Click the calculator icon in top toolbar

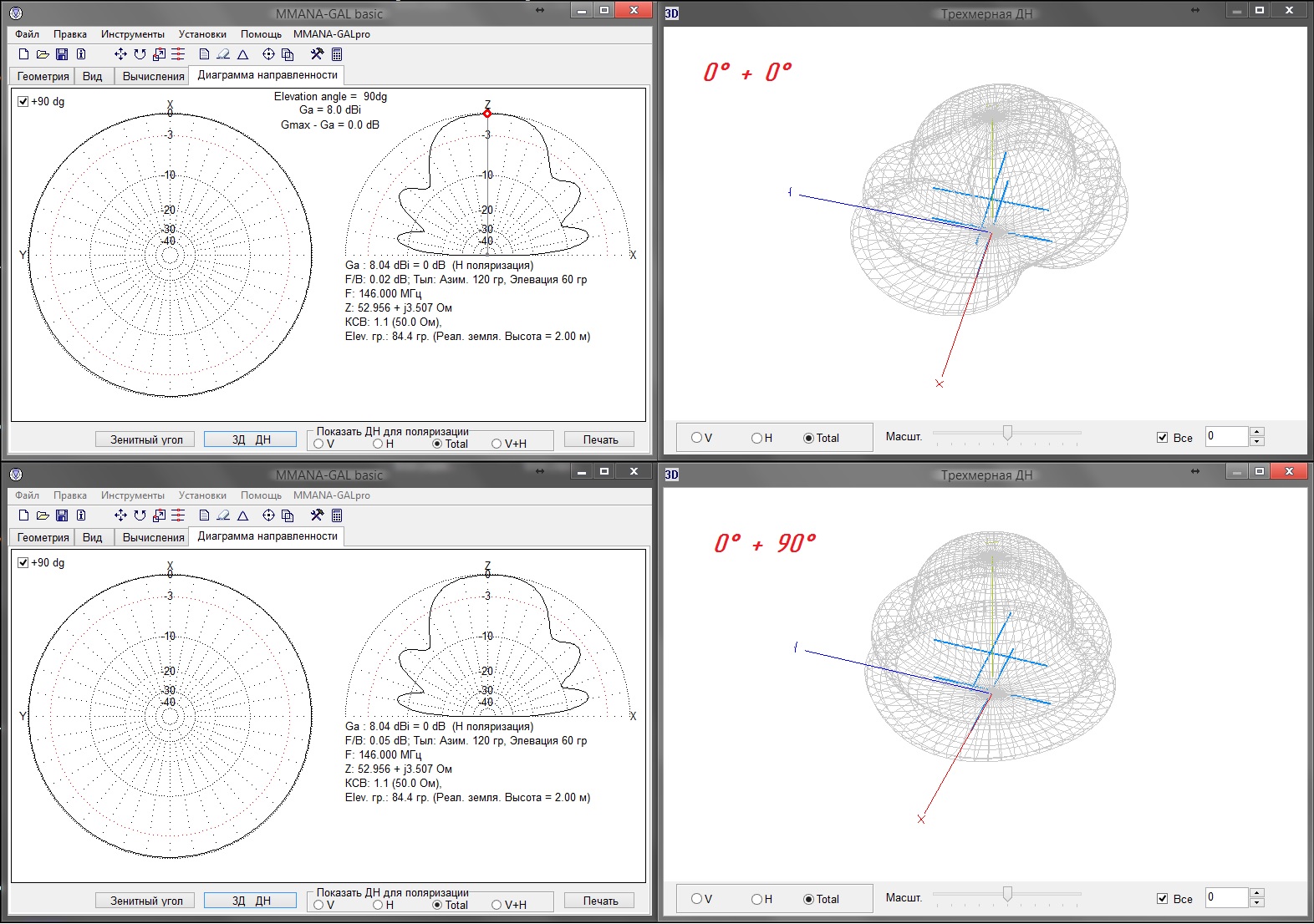pos(337,54)
